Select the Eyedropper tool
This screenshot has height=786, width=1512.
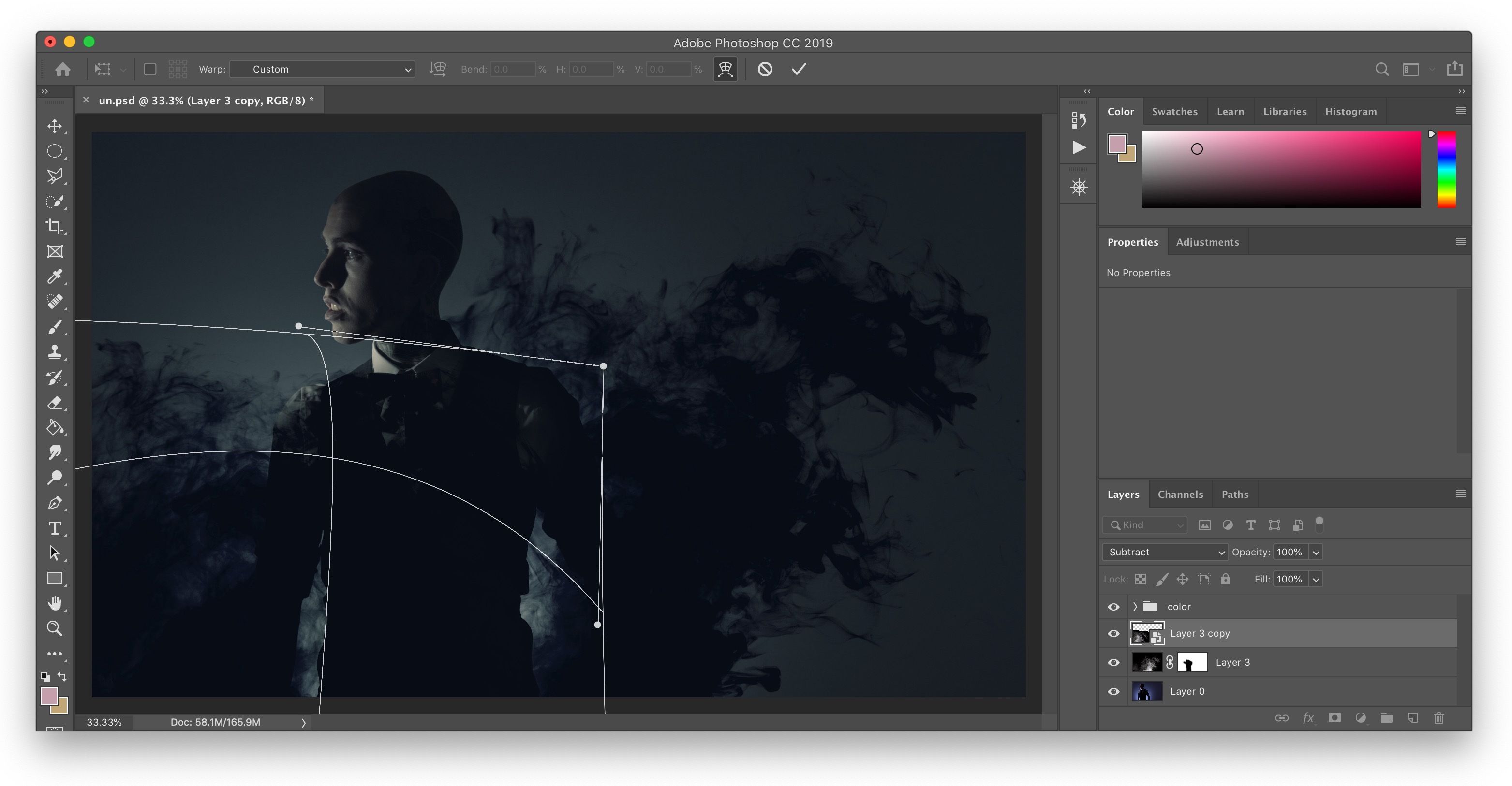(55, 277)
